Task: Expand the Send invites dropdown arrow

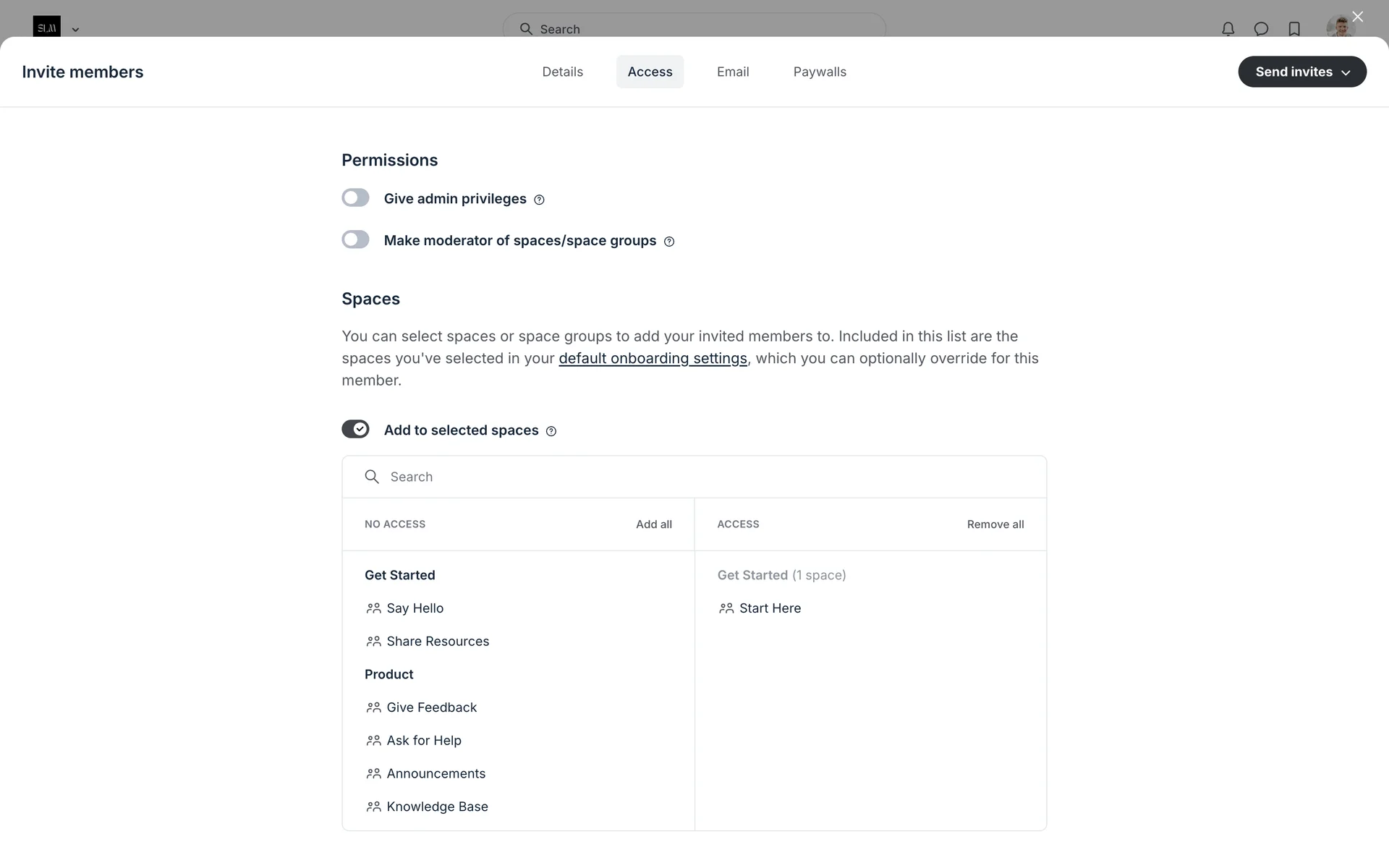Action: [1346, 72]
